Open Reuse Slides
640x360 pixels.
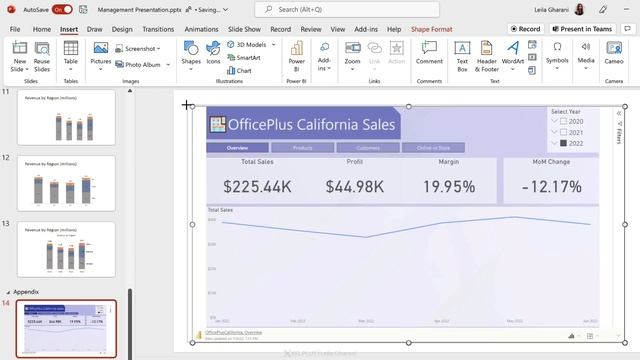click(x=42, y=57)
